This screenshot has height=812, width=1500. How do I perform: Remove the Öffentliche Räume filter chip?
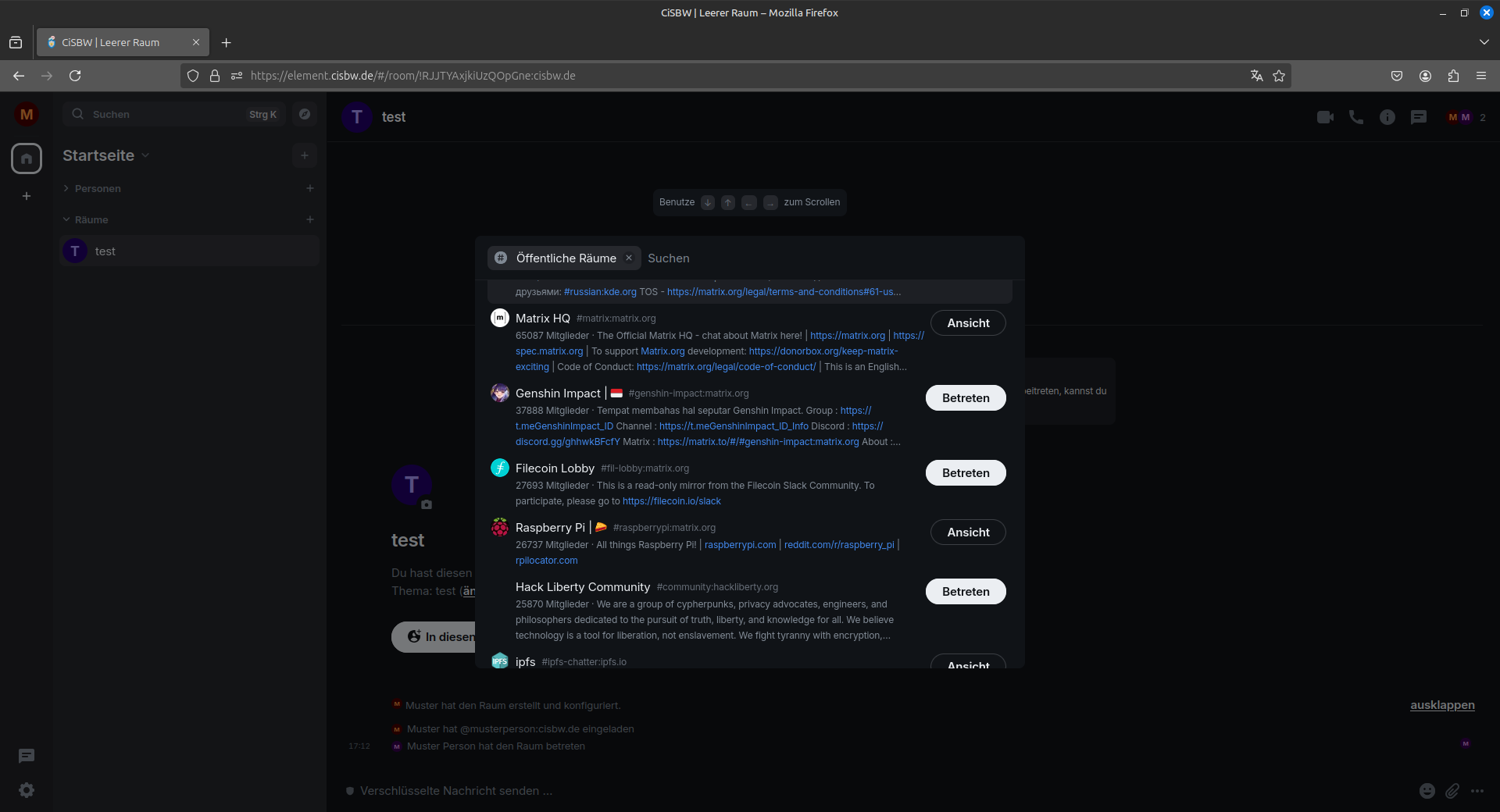(x=629, y=258)
